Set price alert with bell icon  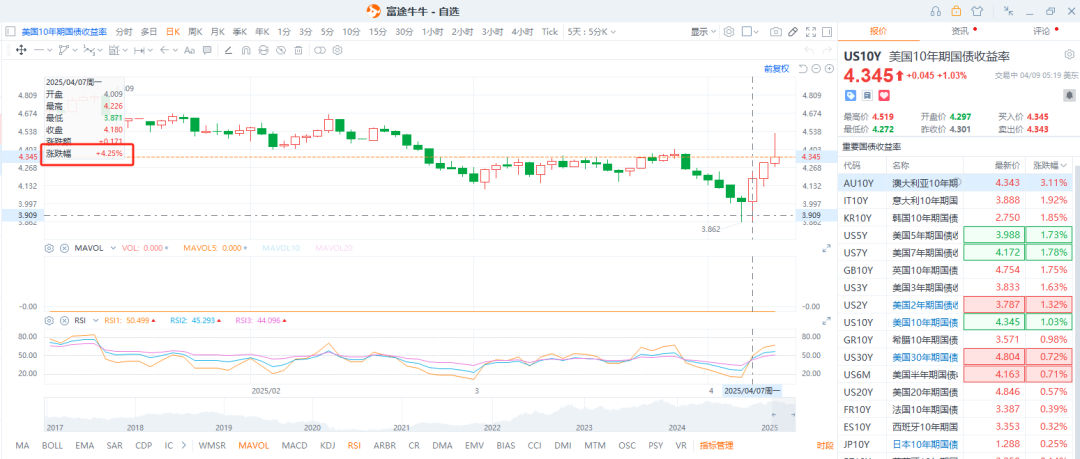pos(1069,95)
